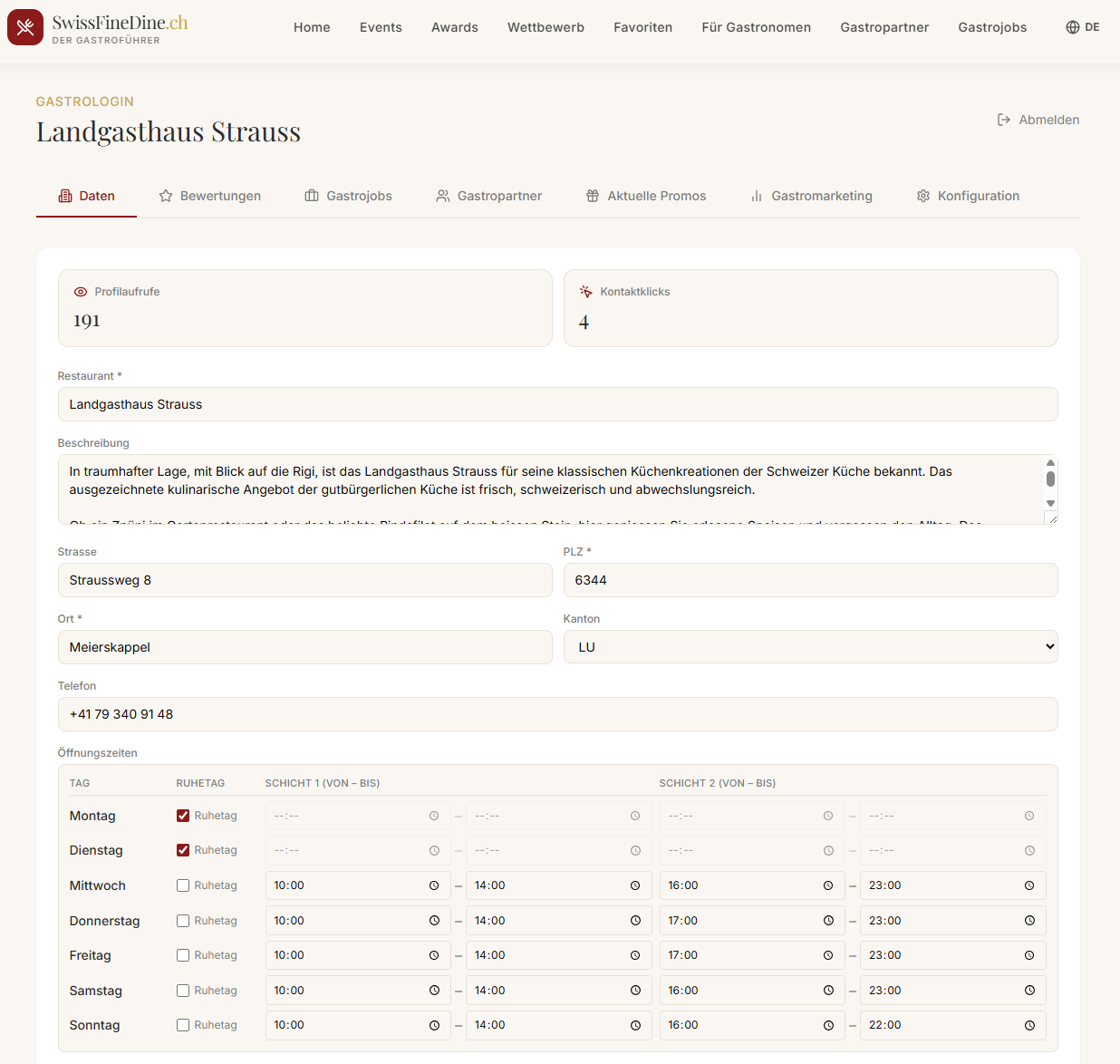1120x1064 pixels.
Task: Open the clock picker for Sonntag 22:00
Action: pyautogui.click(x=1029, y=1025)
